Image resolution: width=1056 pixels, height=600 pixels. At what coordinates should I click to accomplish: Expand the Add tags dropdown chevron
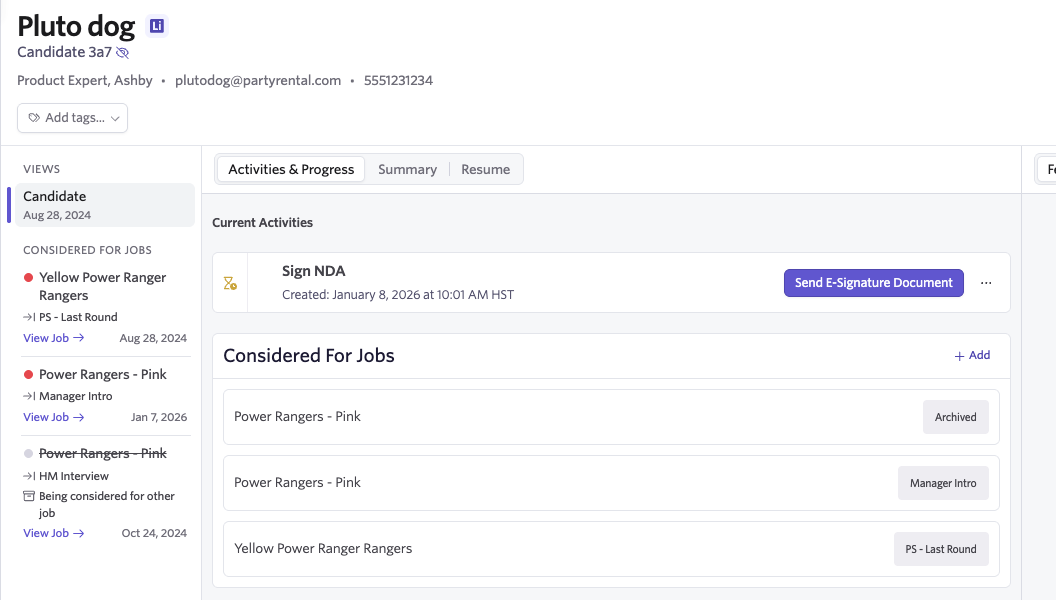(115, 119)
